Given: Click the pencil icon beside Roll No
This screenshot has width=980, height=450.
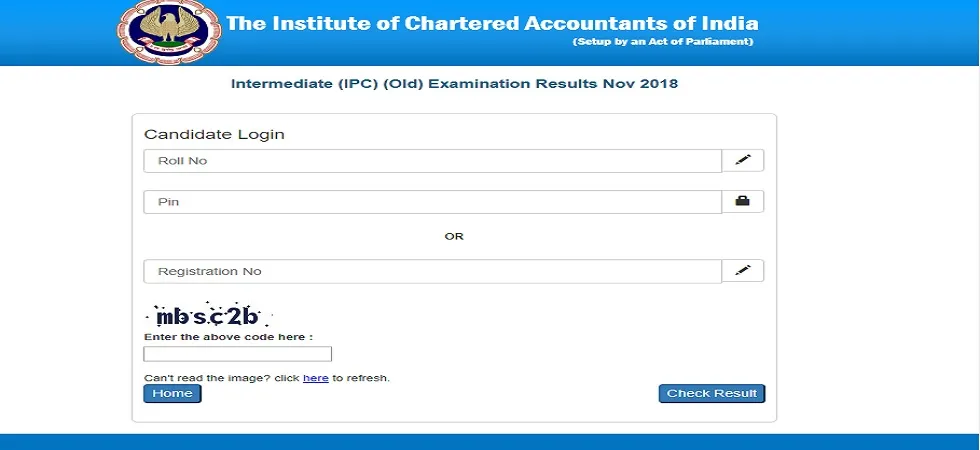Looking at the screenshot, I should click(742, 160).
